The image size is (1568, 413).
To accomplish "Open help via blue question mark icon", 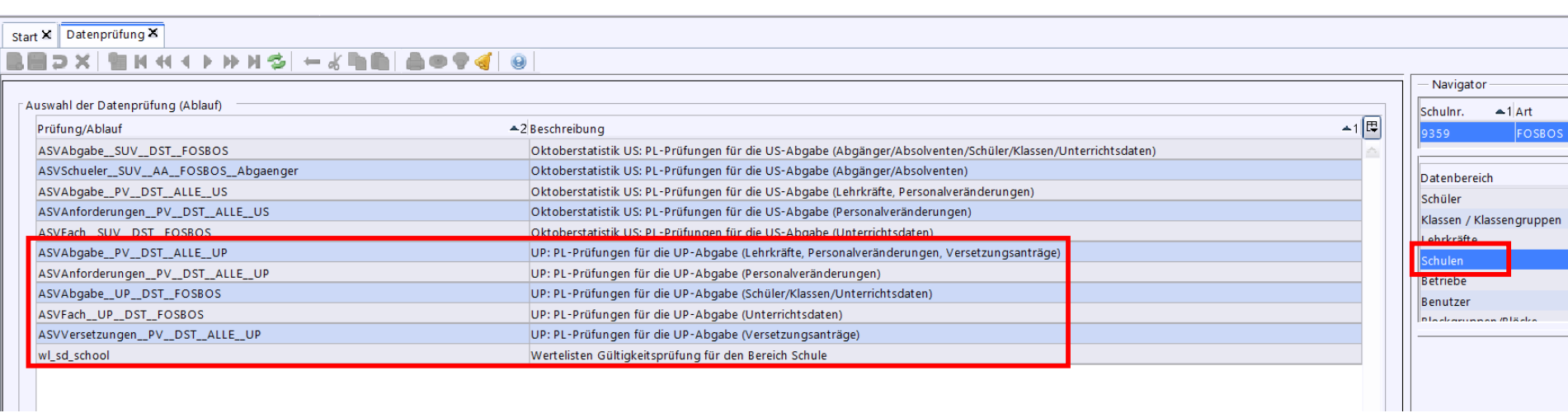I will coord(518,62).
